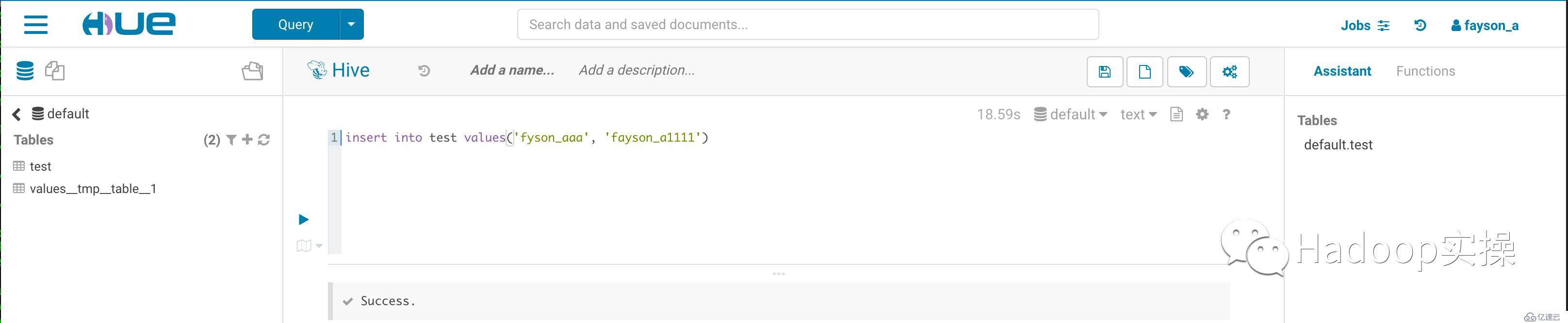Open editor session settings gears icon

pos(1229,72)
